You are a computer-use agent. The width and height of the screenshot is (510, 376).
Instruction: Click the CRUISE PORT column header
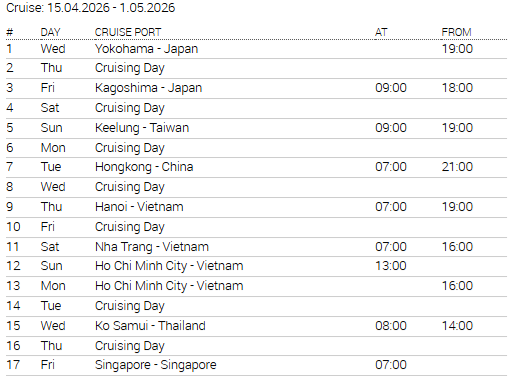128,32
